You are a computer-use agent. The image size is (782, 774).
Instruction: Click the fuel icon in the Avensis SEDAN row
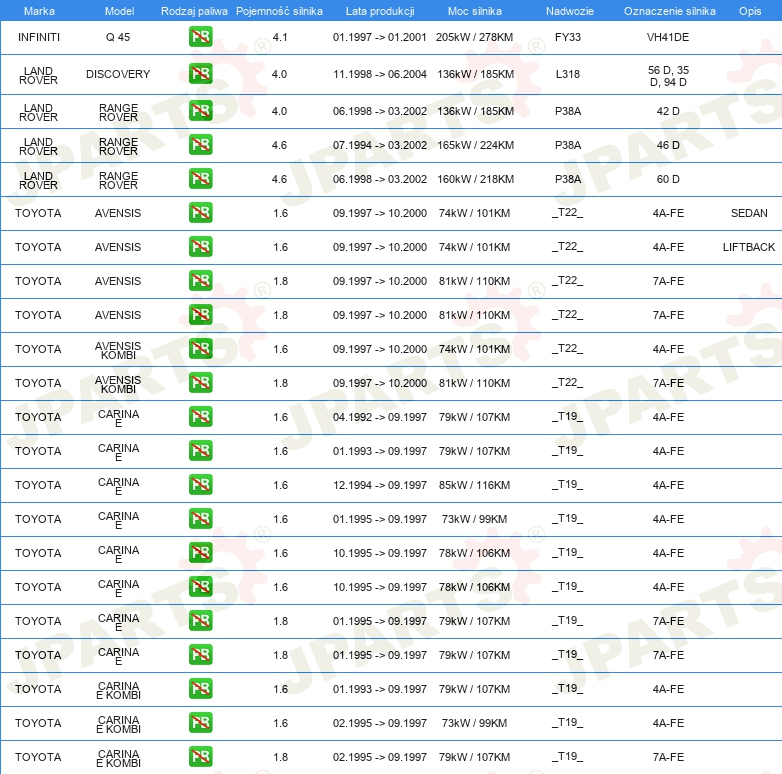pos(200,212)
